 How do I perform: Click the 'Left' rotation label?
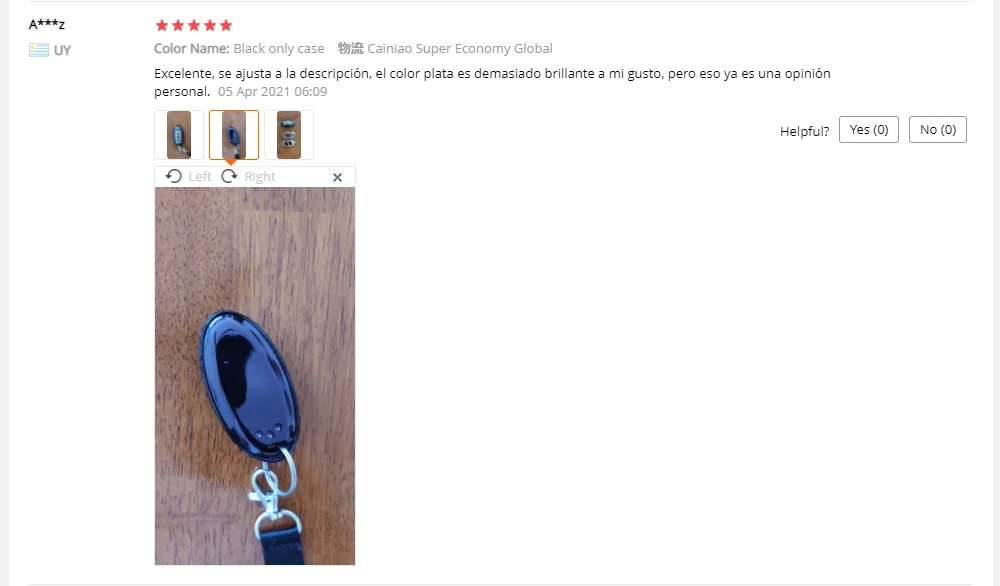[x=200, y=177]
